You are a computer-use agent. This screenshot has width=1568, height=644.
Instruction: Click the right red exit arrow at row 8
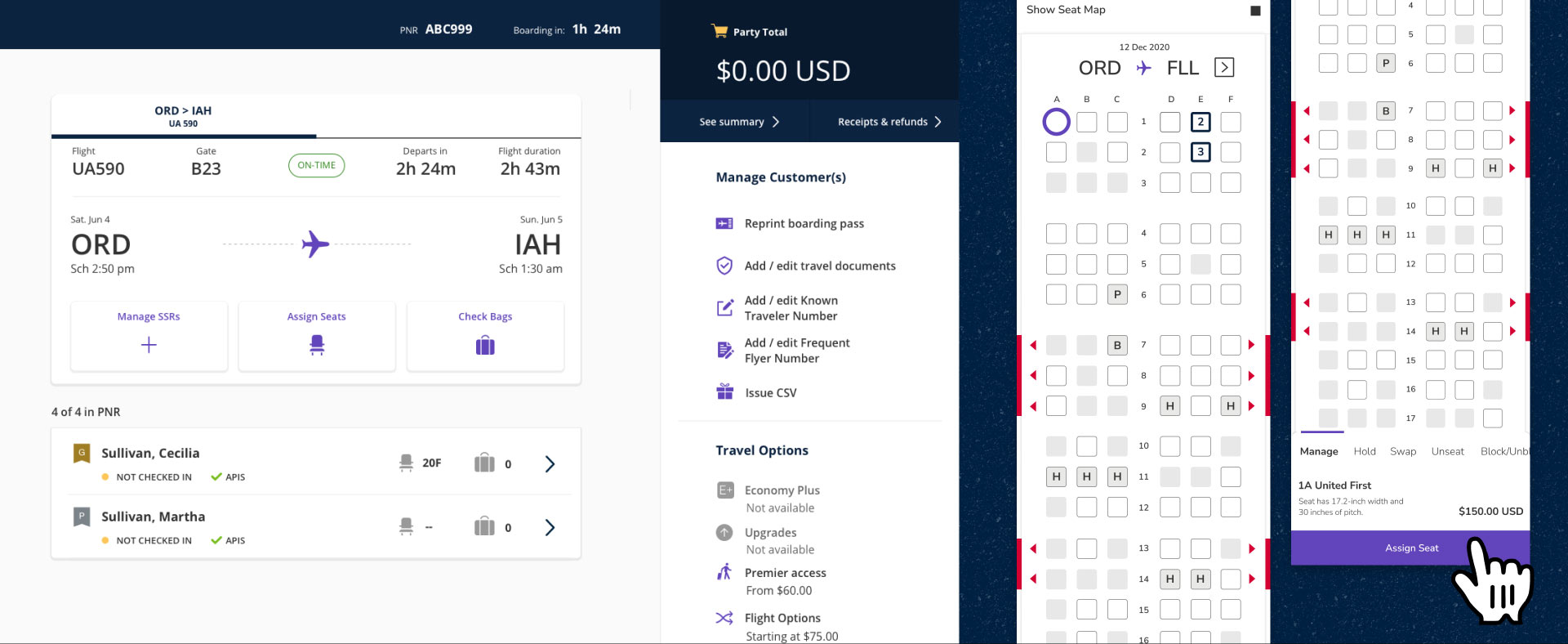1251,376
